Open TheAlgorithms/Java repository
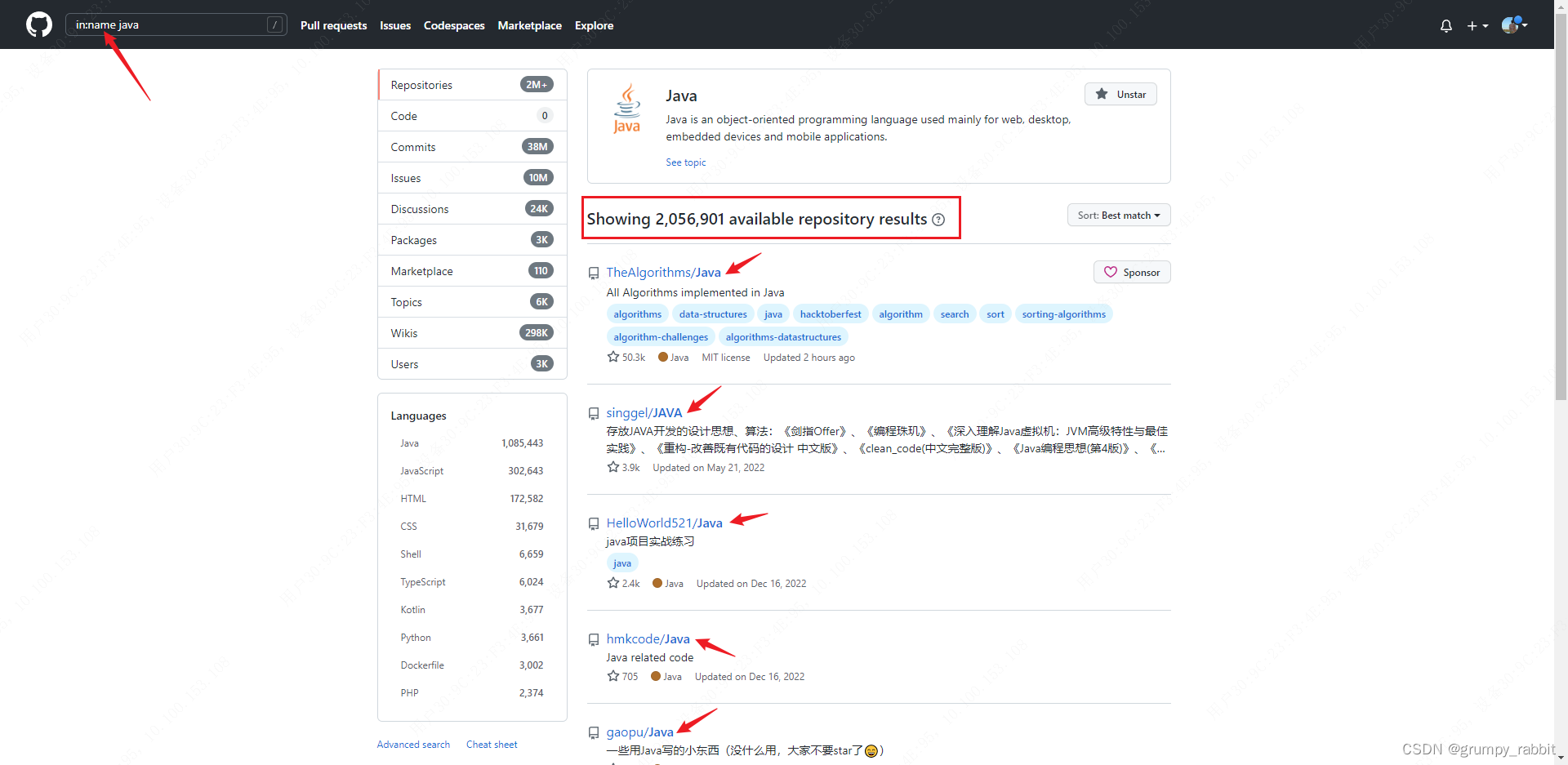The image size is (1568, 765). coord(663,273)
